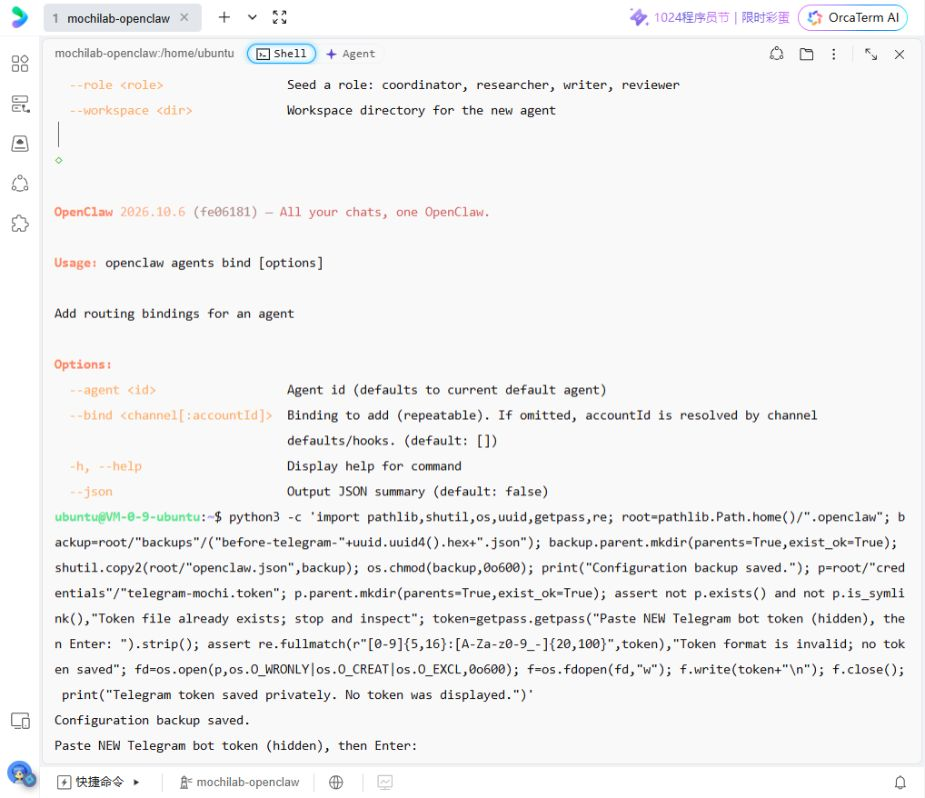Open notifications bell icon
Image resolution: width=925 pixels, height=798 pixels.
tap(900, 782)
